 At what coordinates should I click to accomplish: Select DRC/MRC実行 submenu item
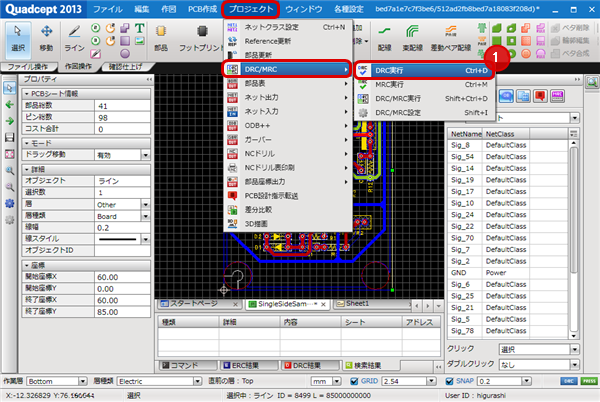pos(424,99)
